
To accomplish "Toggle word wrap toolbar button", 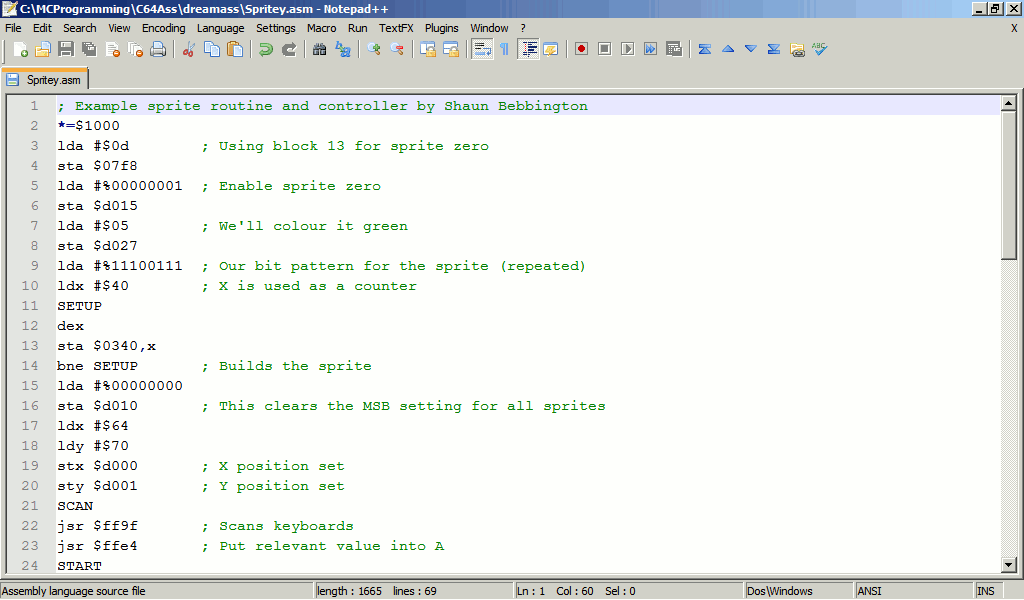I will 482,49.
